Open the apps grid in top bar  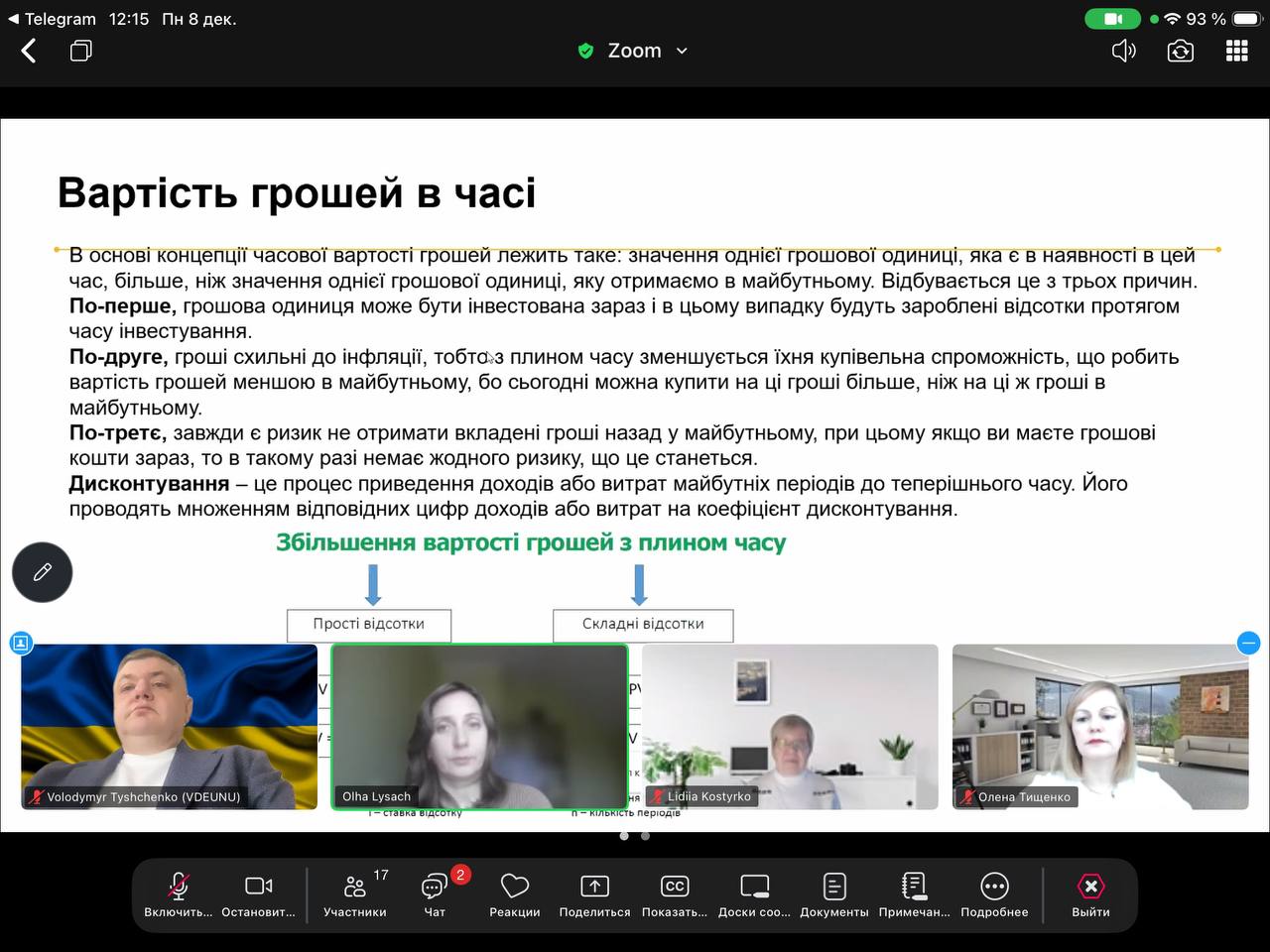(1236, 50)
